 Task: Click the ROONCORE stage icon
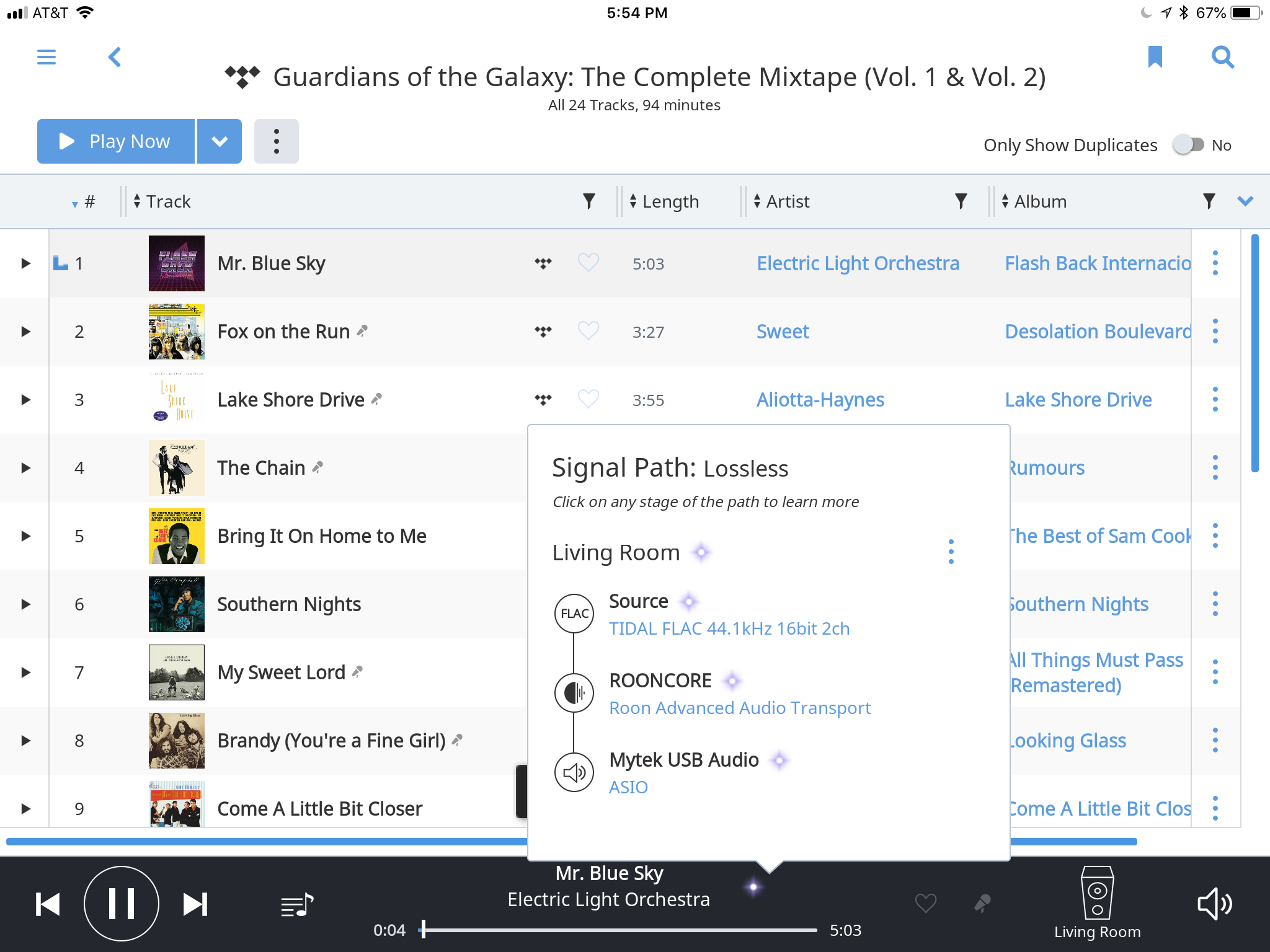pyautogui.click(x=574, y=693)
